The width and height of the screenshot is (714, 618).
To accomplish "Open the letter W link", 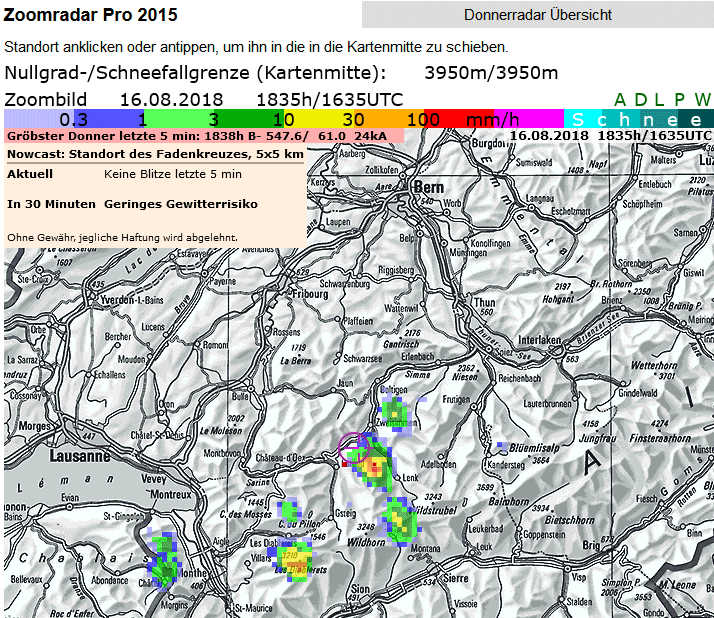I will [x=702, y=99].
